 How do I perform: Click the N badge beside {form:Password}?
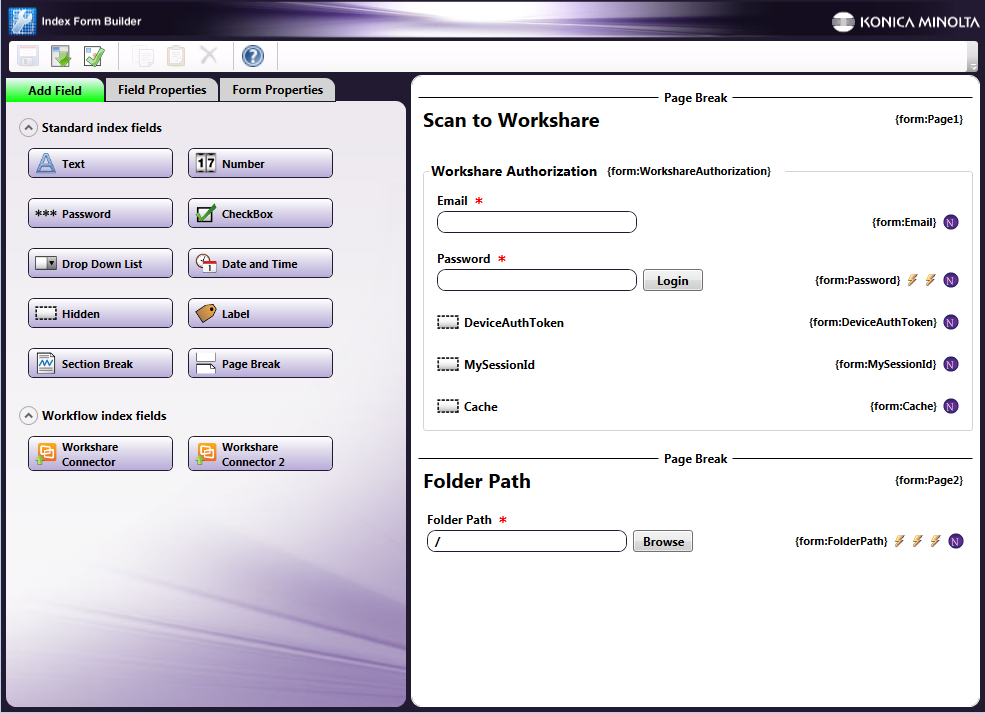[x=951, y=280]
